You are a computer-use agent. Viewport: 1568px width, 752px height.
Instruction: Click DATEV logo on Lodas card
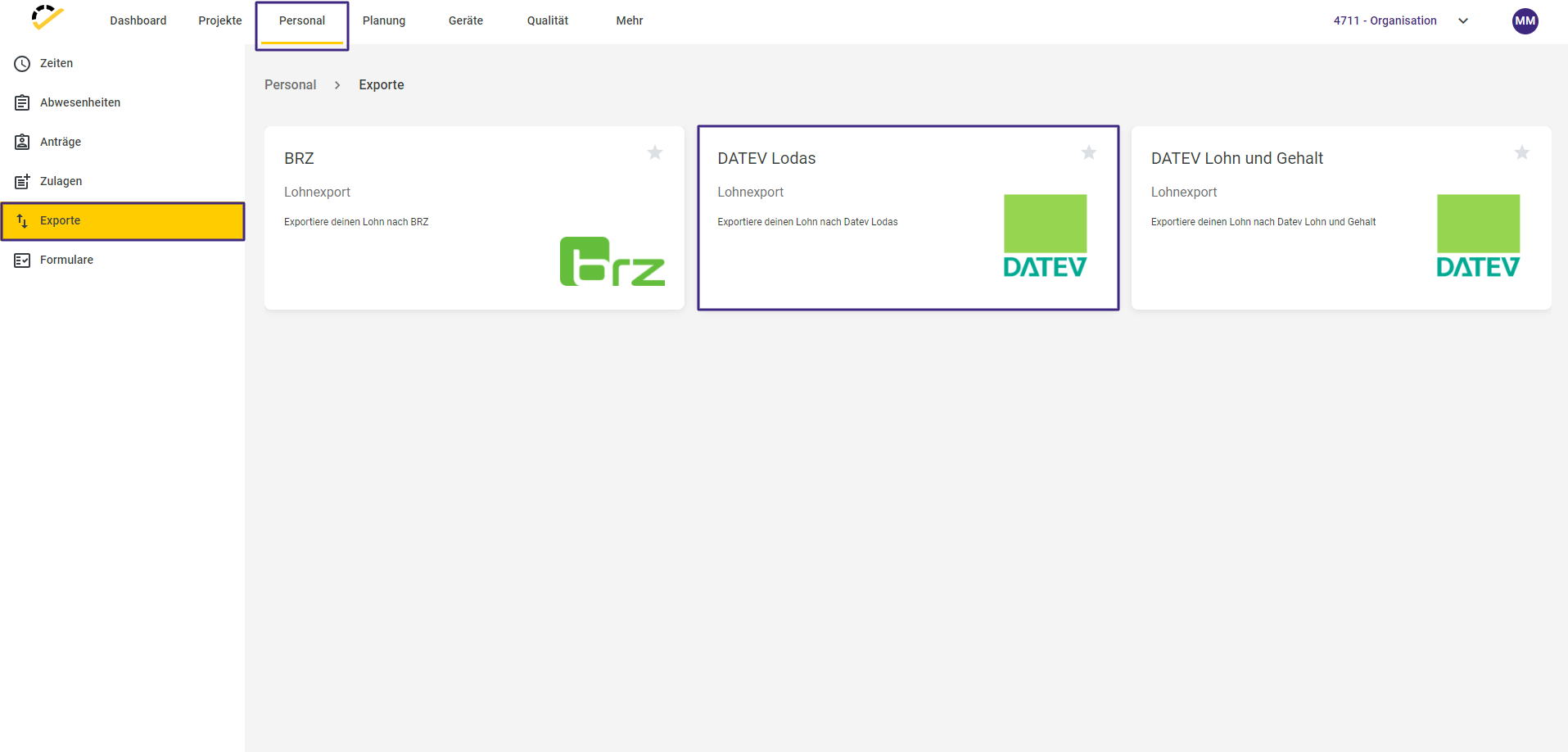click(x=1046, y=237)
